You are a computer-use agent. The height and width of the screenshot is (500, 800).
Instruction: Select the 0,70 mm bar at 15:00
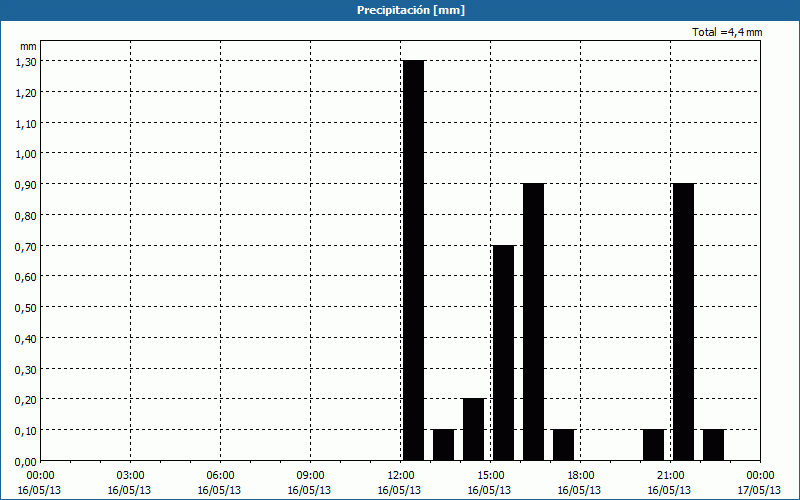(504, 353)
